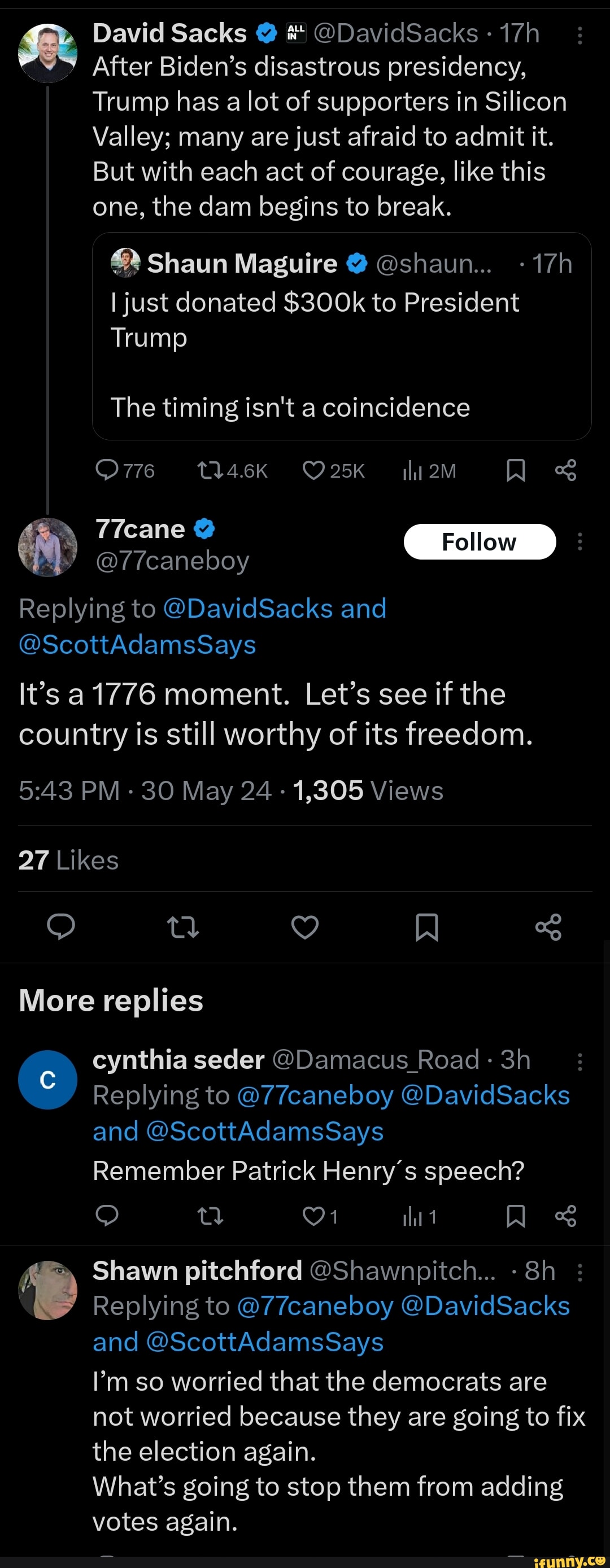This screenshot has height=1568, width=610.
Task: Open more options on David Sacks' tweet
Action: pos(579,36)
